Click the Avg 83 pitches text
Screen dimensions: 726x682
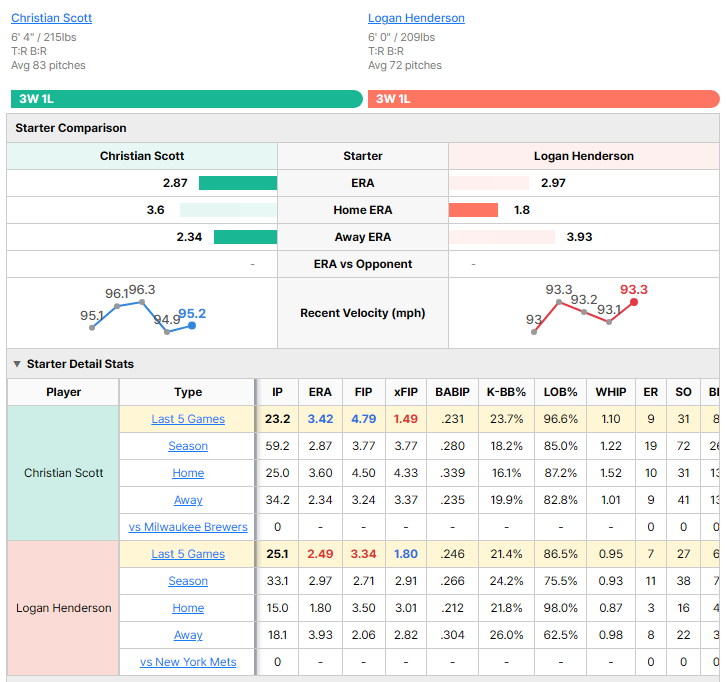point(48,65)
